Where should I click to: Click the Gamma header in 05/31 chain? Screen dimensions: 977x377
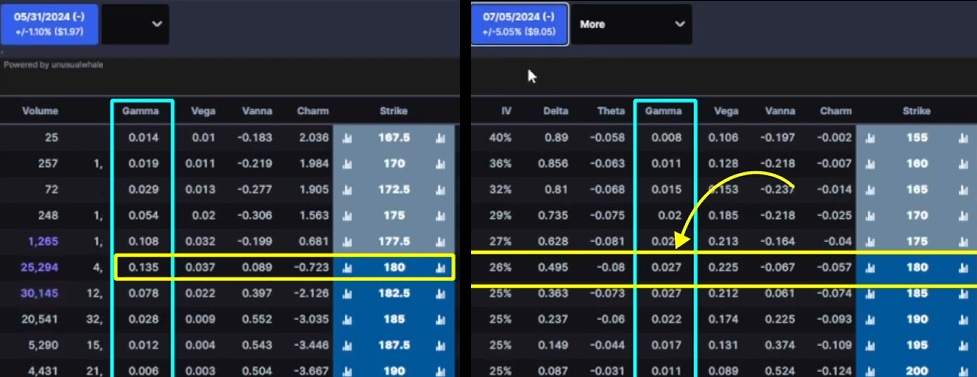pos(140,111)
